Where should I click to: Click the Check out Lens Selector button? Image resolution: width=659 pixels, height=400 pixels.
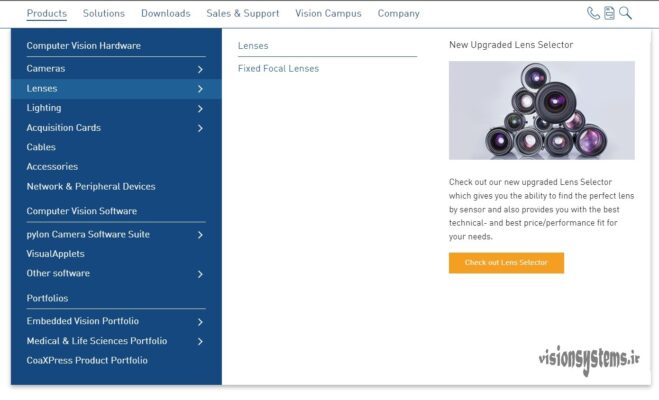point(506,262)
